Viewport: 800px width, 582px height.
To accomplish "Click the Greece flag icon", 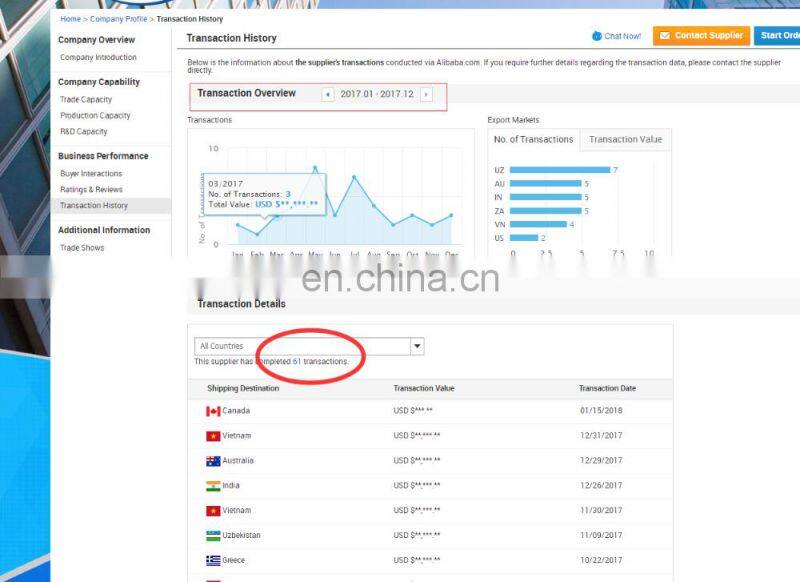I will pyautogui.click(x=213, y=561).
